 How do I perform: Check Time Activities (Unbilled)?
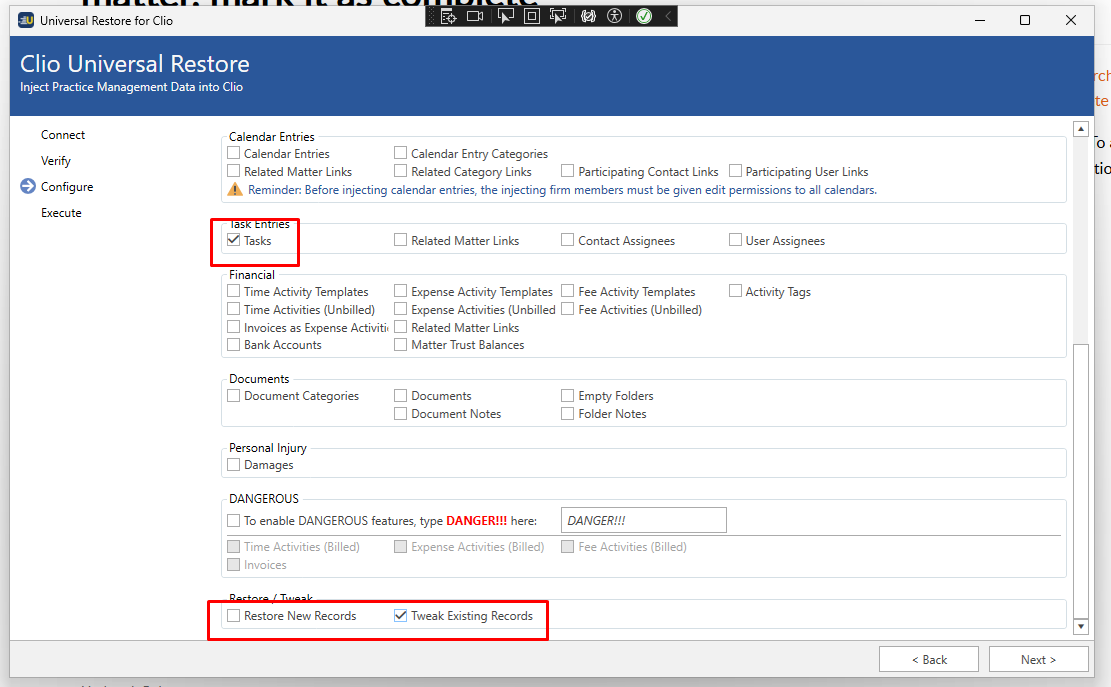click(x=233, y=309)
